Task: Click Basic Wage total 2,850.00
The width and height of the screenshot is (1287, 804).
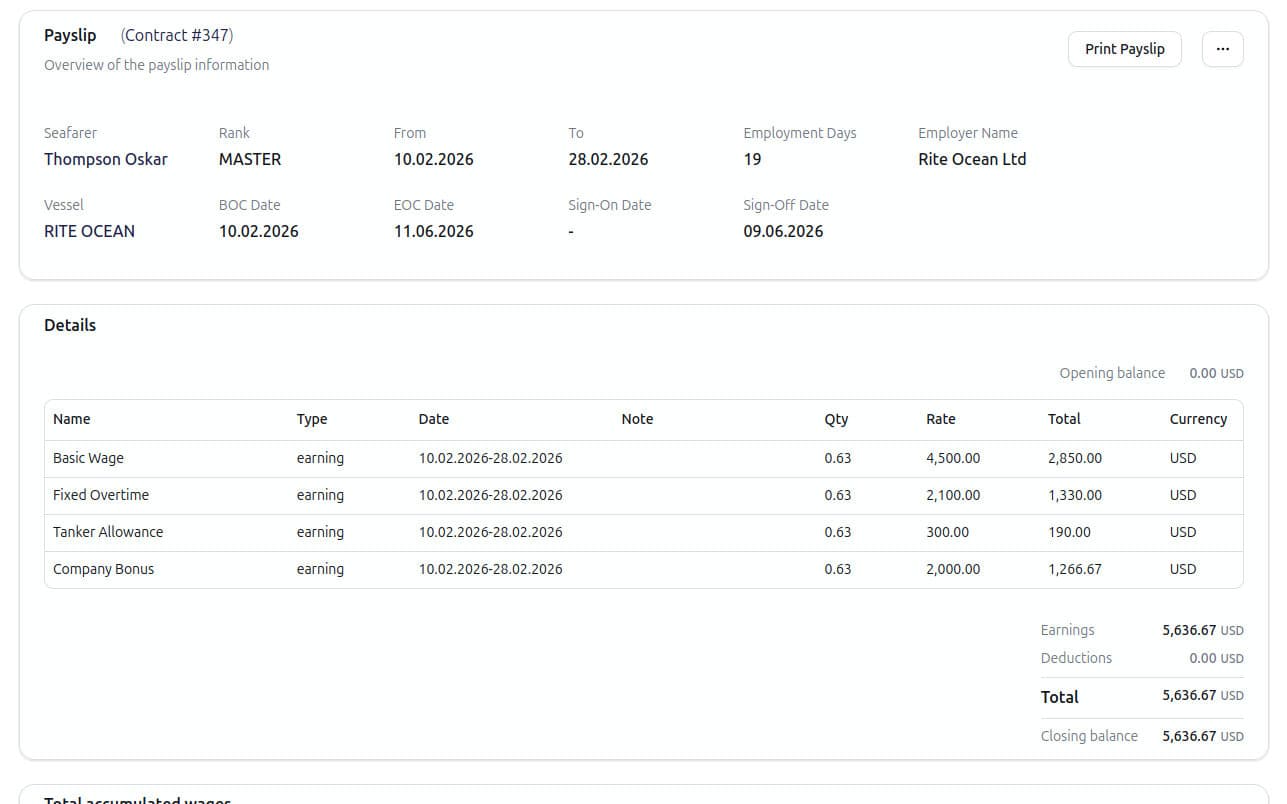Action: coord(1075,458)
